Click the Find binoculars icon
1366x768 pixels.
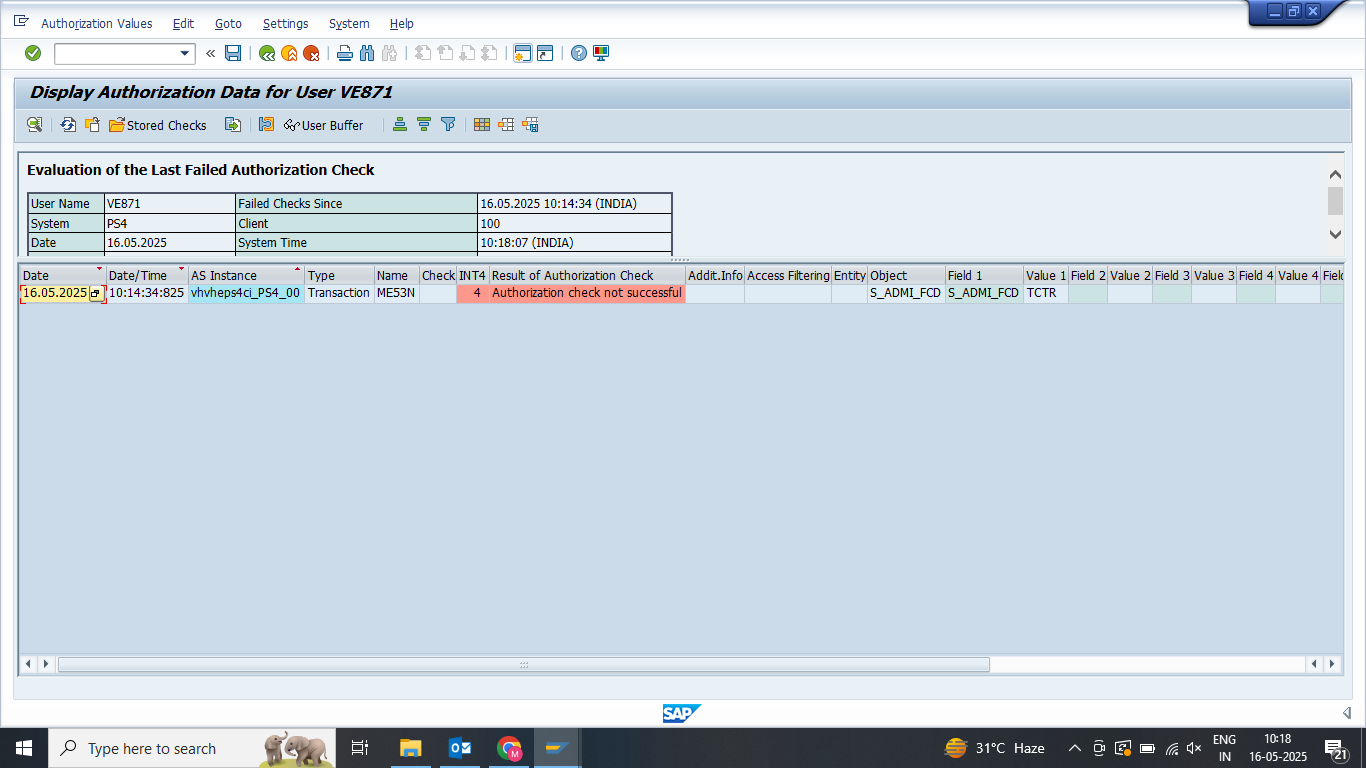click(366, 53)
